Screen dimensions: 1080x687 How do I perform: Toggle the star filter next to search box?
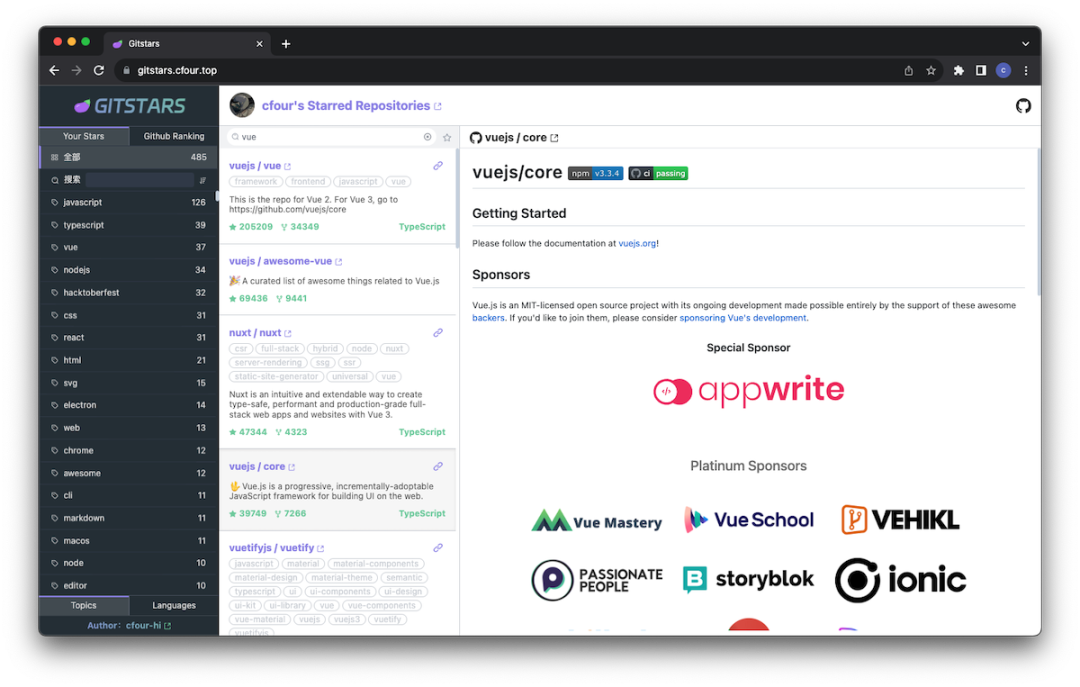click(x=447, y=137)
